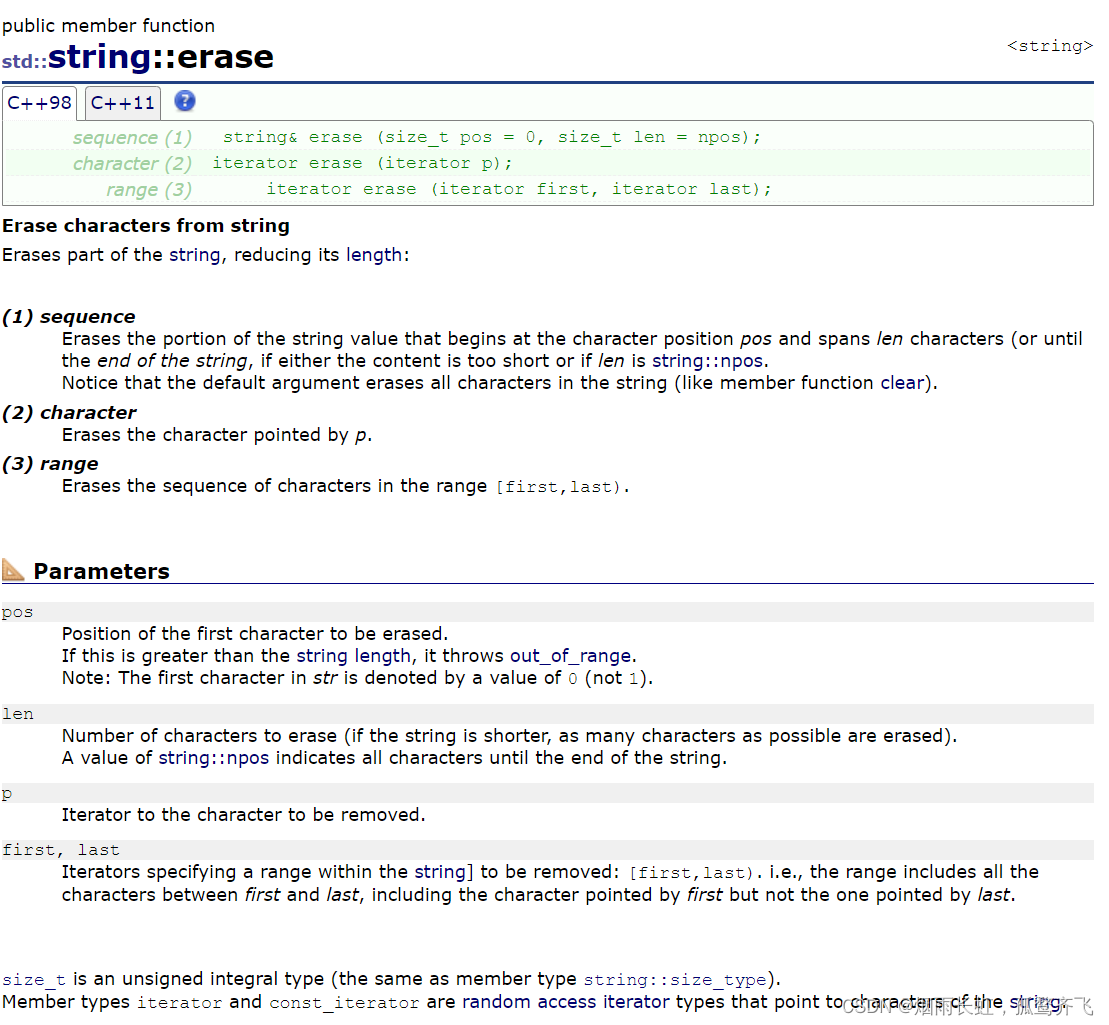Follow the clear member function link
This screenshot has height=1025, width=1109.
902,382
